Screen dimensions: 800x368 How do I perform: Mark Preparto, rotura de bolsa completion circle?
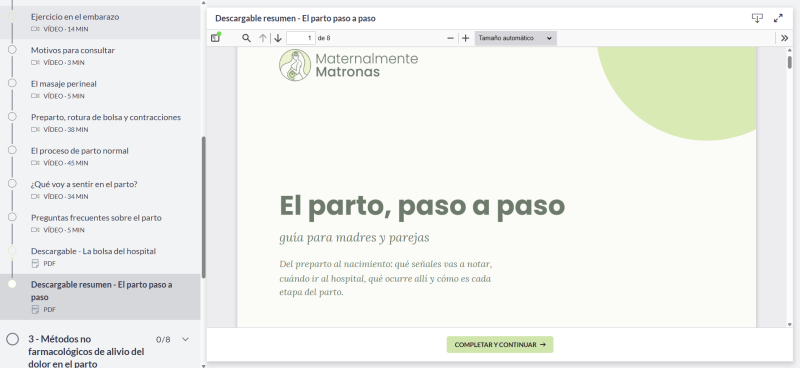[12, 116]
